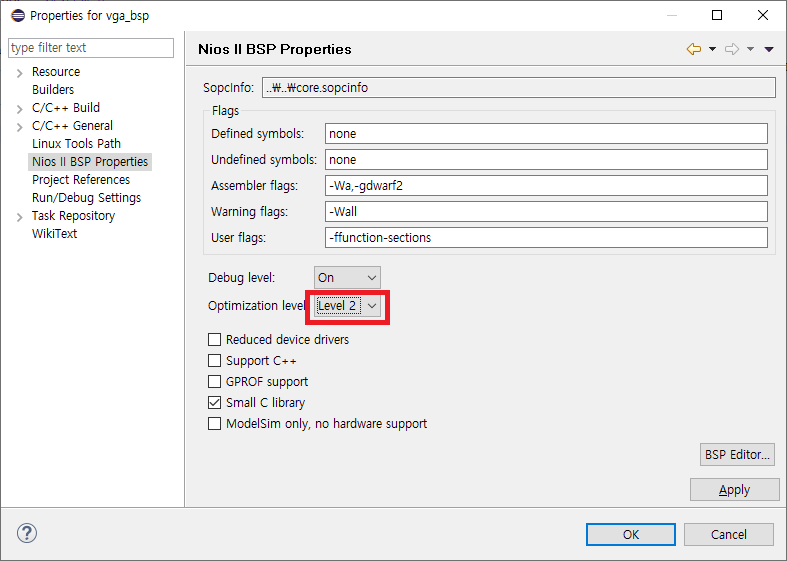Open the Optimization level dropdown
The width and height of the screenshot is (787, 561).
(x=347, y=306)
